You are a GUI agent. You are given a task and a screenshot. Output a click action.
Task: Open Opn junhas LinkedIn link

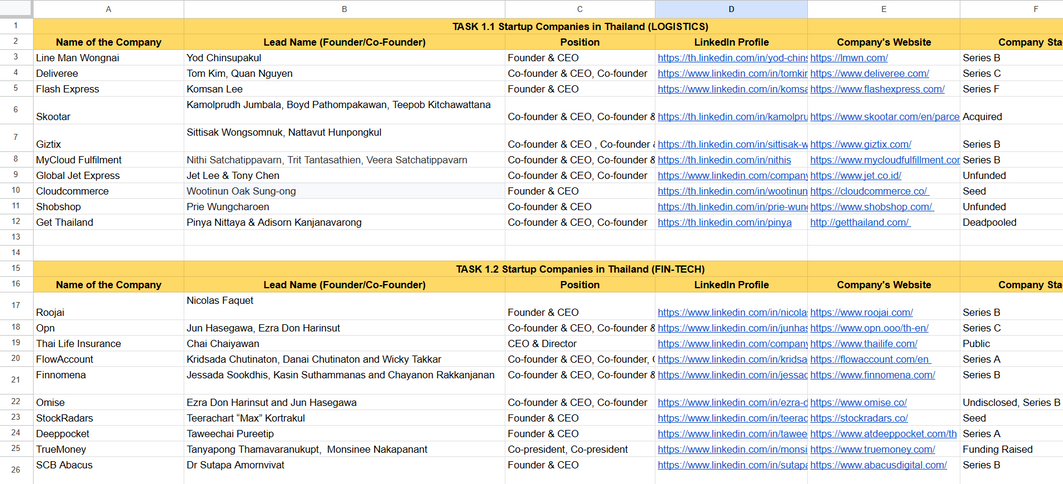(x=733, y=328)
